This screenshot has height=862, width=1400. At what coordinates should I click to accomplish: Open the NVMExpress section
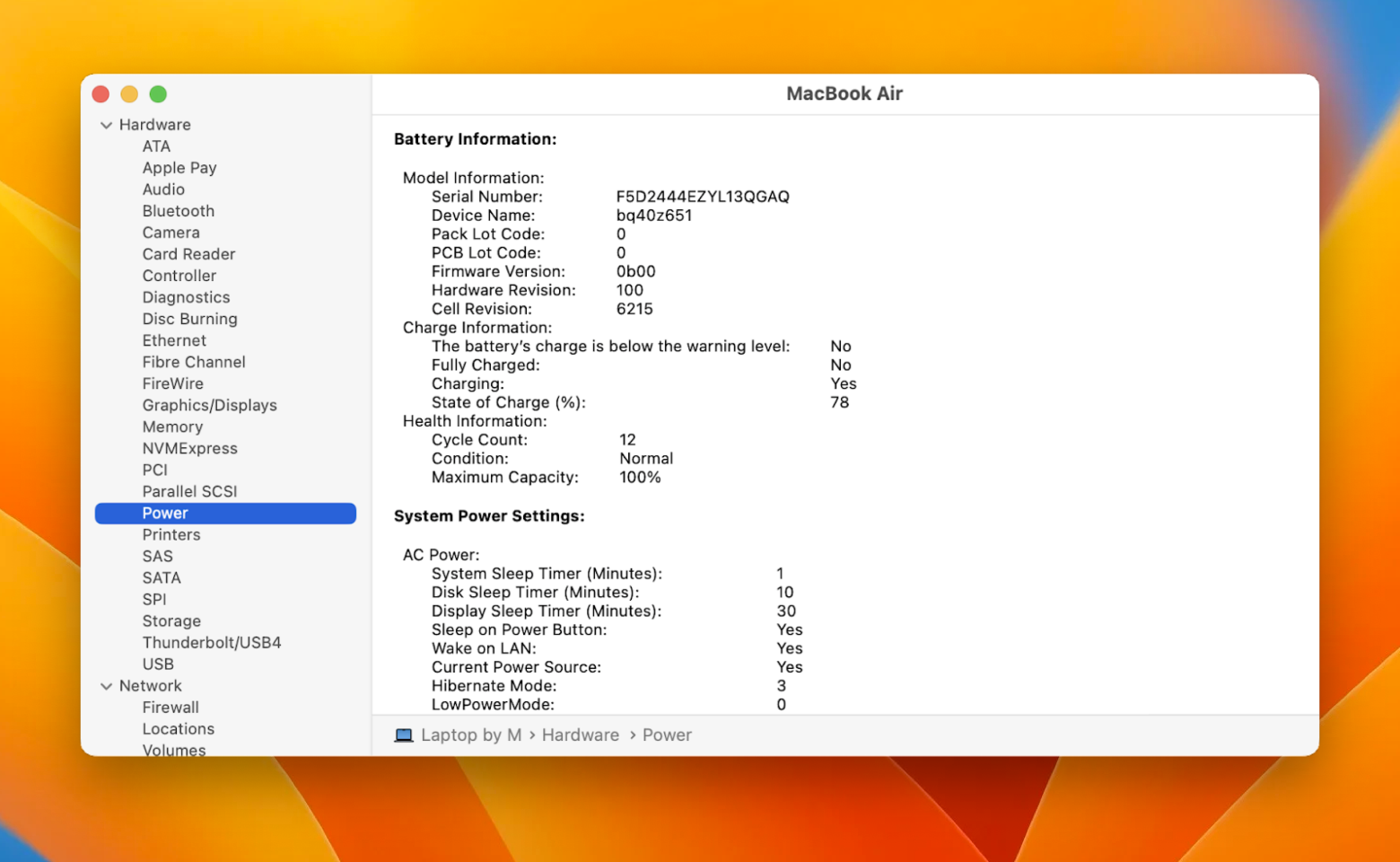[189, 448]
